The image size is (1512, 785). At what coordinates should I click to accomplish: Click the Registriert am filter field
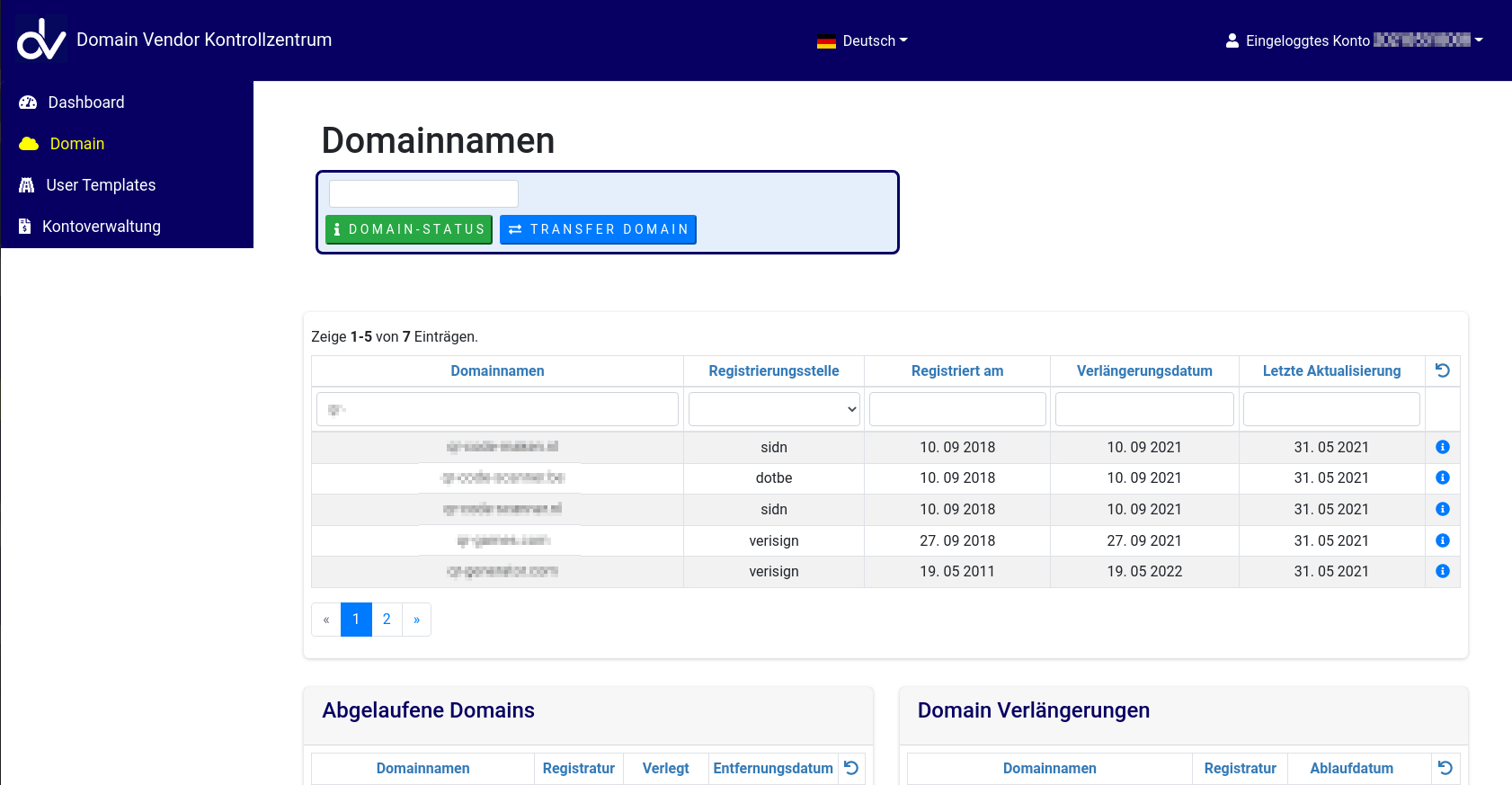(957, 409)
